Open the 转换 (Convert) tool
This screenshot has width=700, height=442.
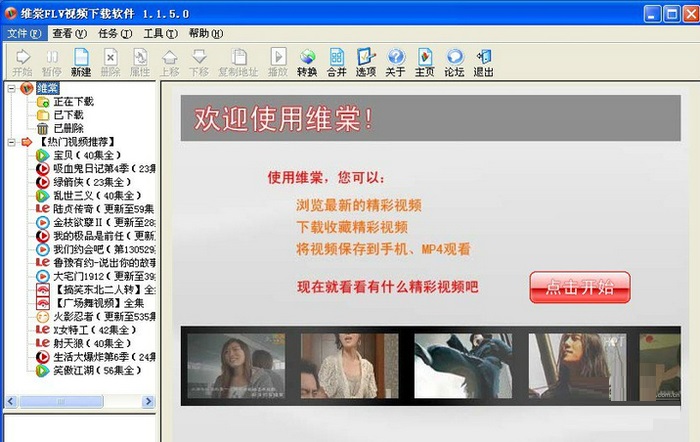307,62
